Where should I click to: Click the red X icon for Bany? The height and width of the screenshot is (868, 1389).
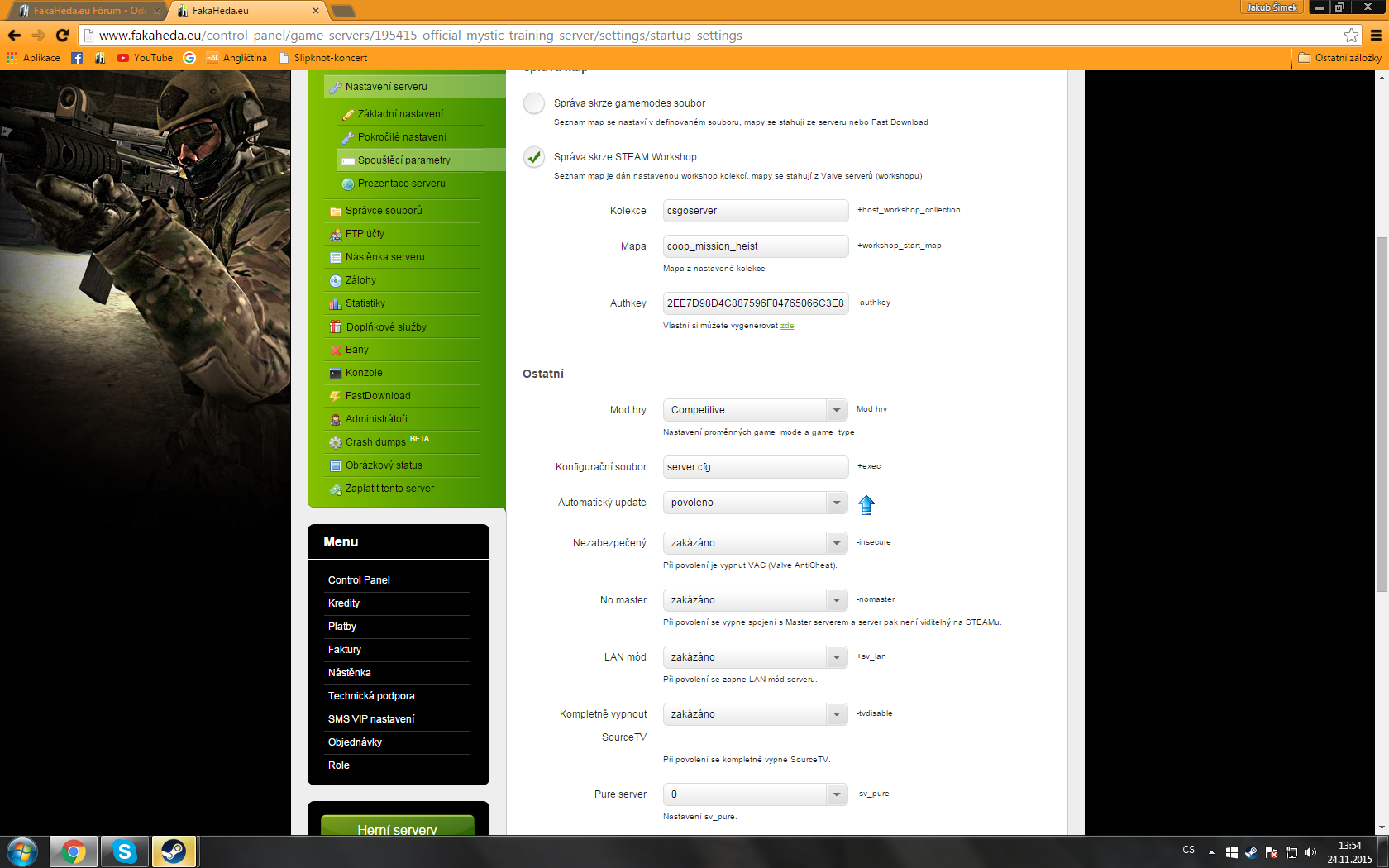[336, 350]
